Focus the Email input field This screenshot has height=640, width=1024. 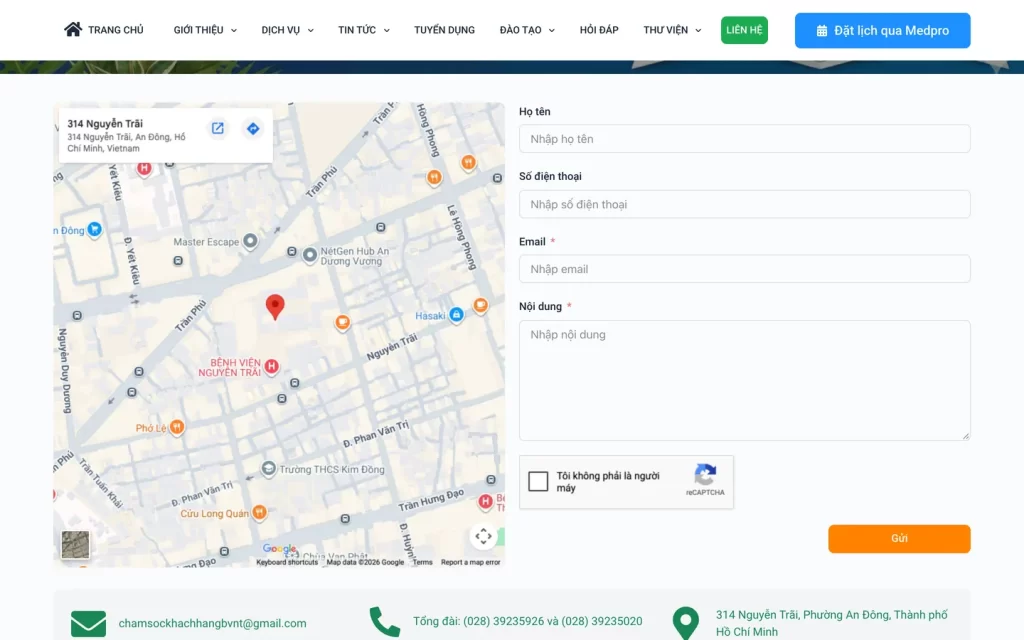744,268
